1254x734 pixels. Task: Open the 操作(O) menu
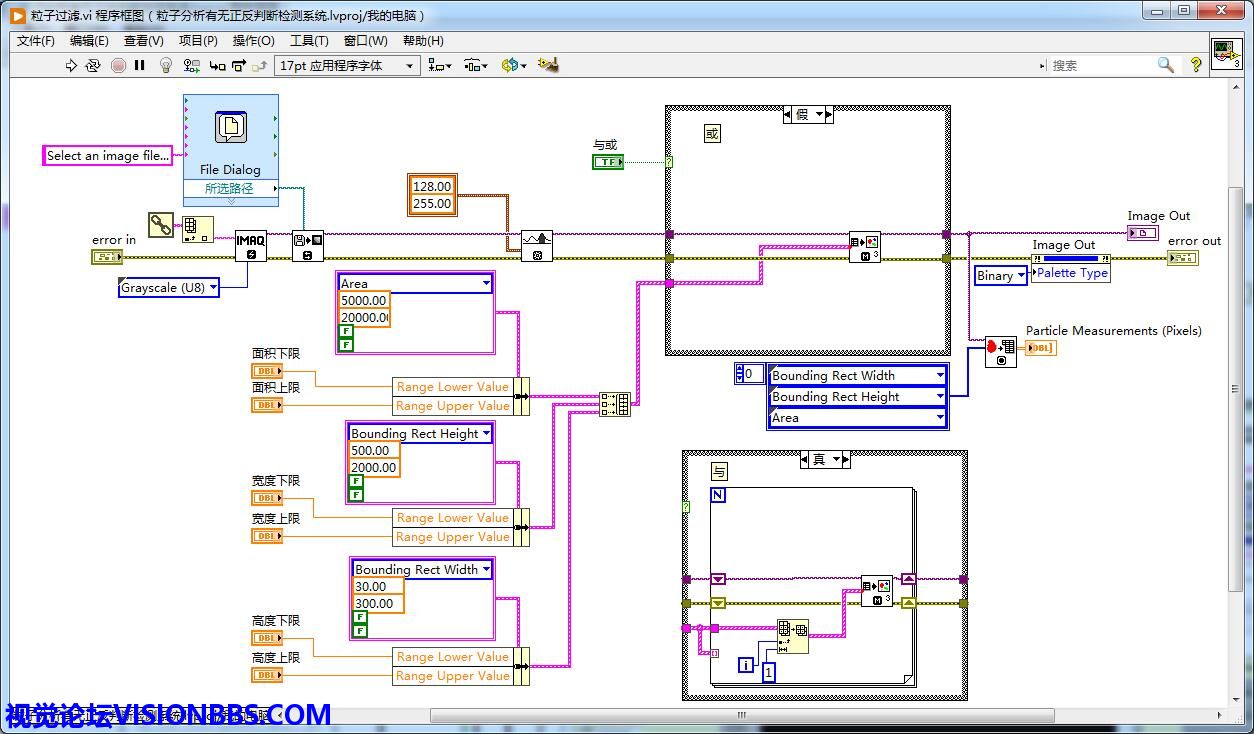coord(253,41)
